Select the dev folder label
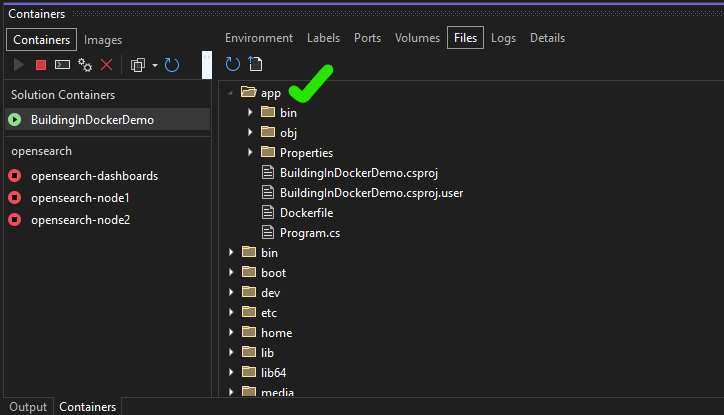 click(x=271, y=293)
